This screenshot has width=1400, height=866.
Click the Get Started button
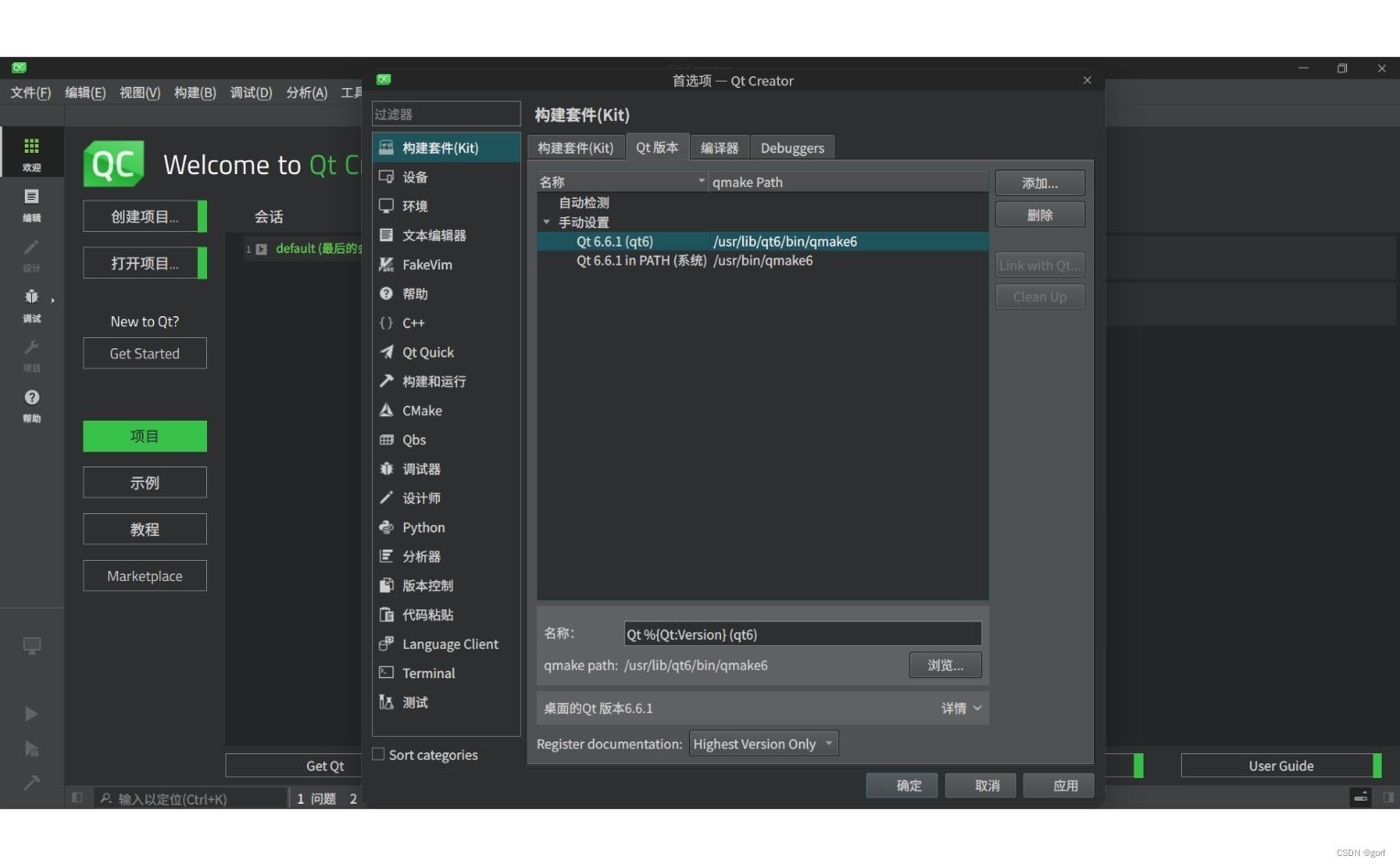coord(145,354)
